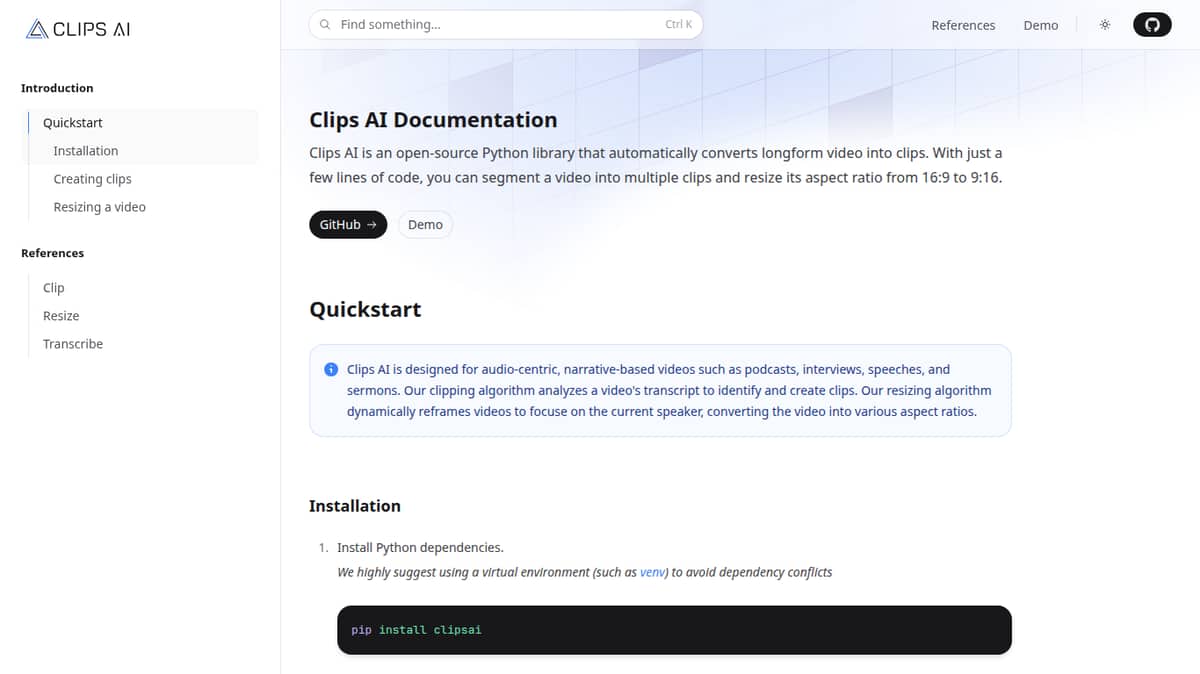Open the GitHub icon in header
1200x674 pixels.
[x=1152, y=25]
